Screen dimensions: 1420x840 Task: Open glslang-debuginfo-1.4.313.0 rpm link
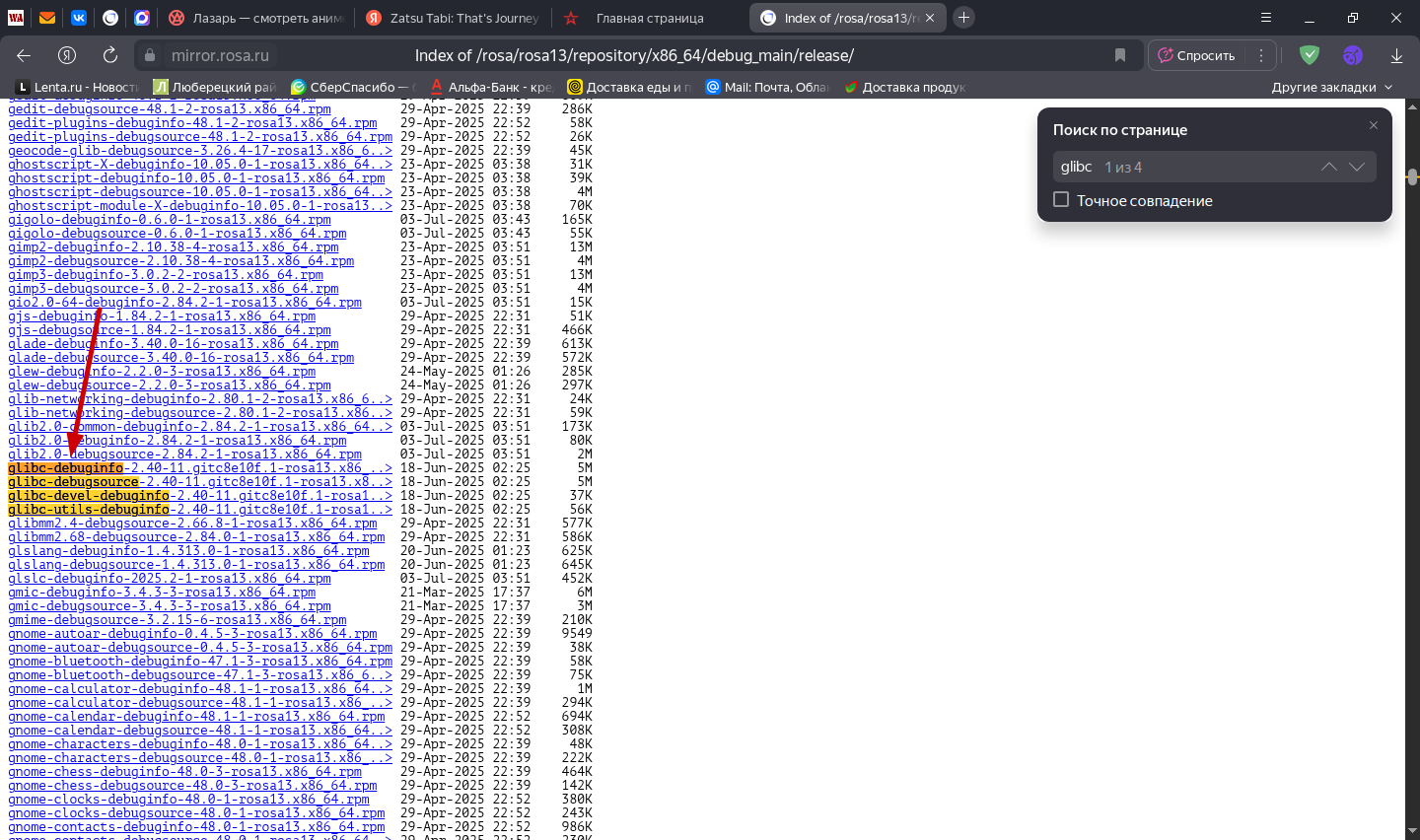click(x=188, y=551)
